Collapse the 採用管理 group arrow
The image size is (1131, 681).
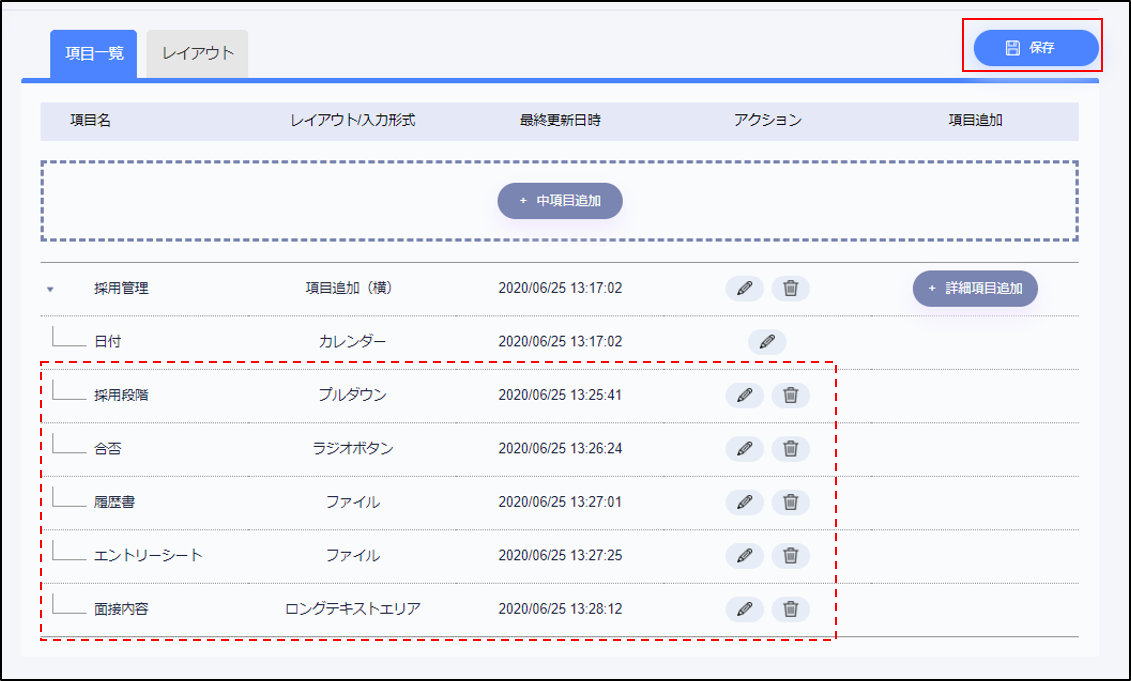50,289
